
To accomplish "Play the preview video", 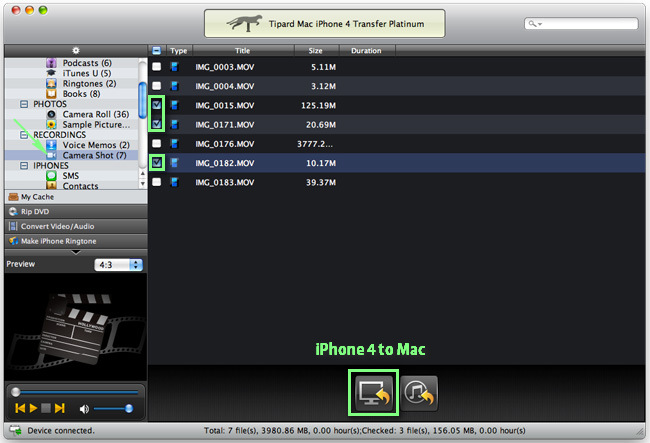I will click(34, 408).
